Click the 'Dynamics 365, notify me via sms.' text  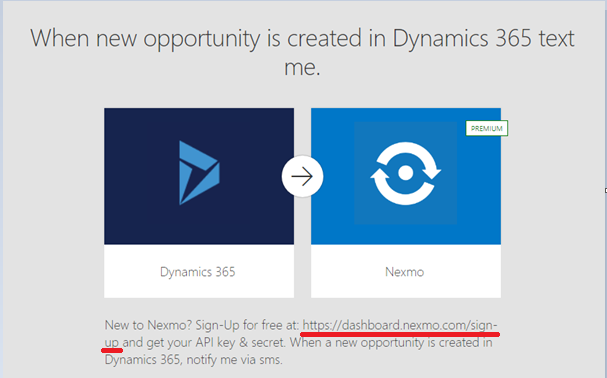[x=194, y=360]
